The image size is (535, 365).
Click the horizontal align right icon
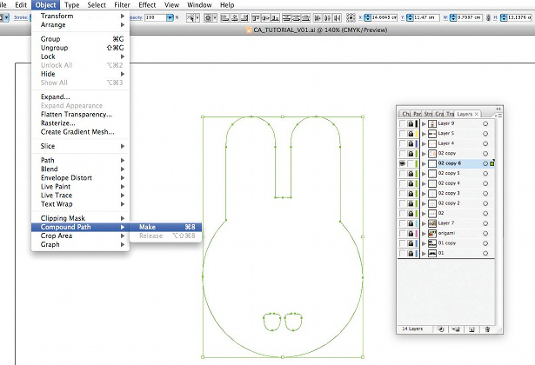click(244, 18)
